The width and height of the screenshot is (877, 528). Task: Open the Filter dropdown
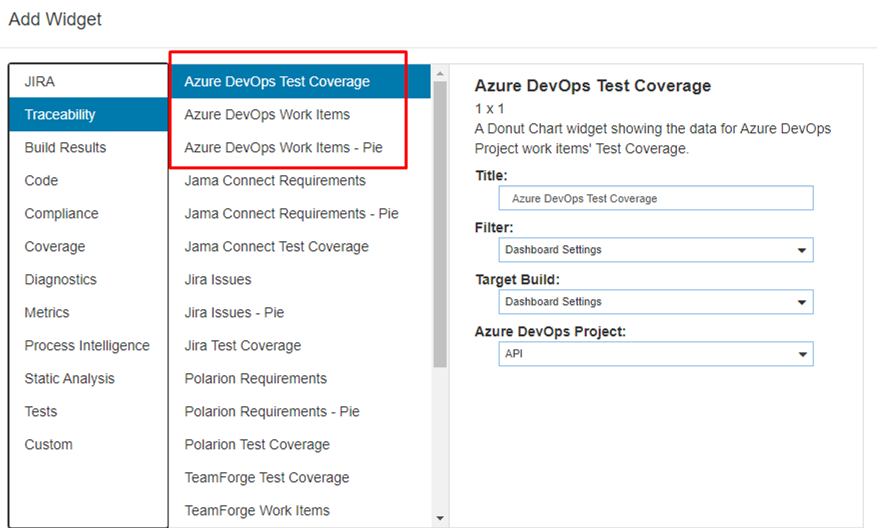pos(656,250)
